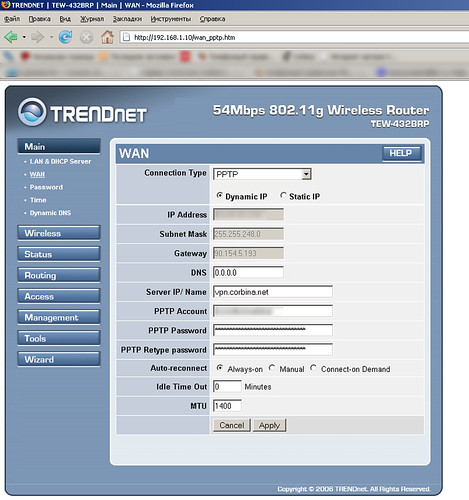Open the Forward history dropdown arrow
Viewport: 469px width, 500px height.
(51, 37)
